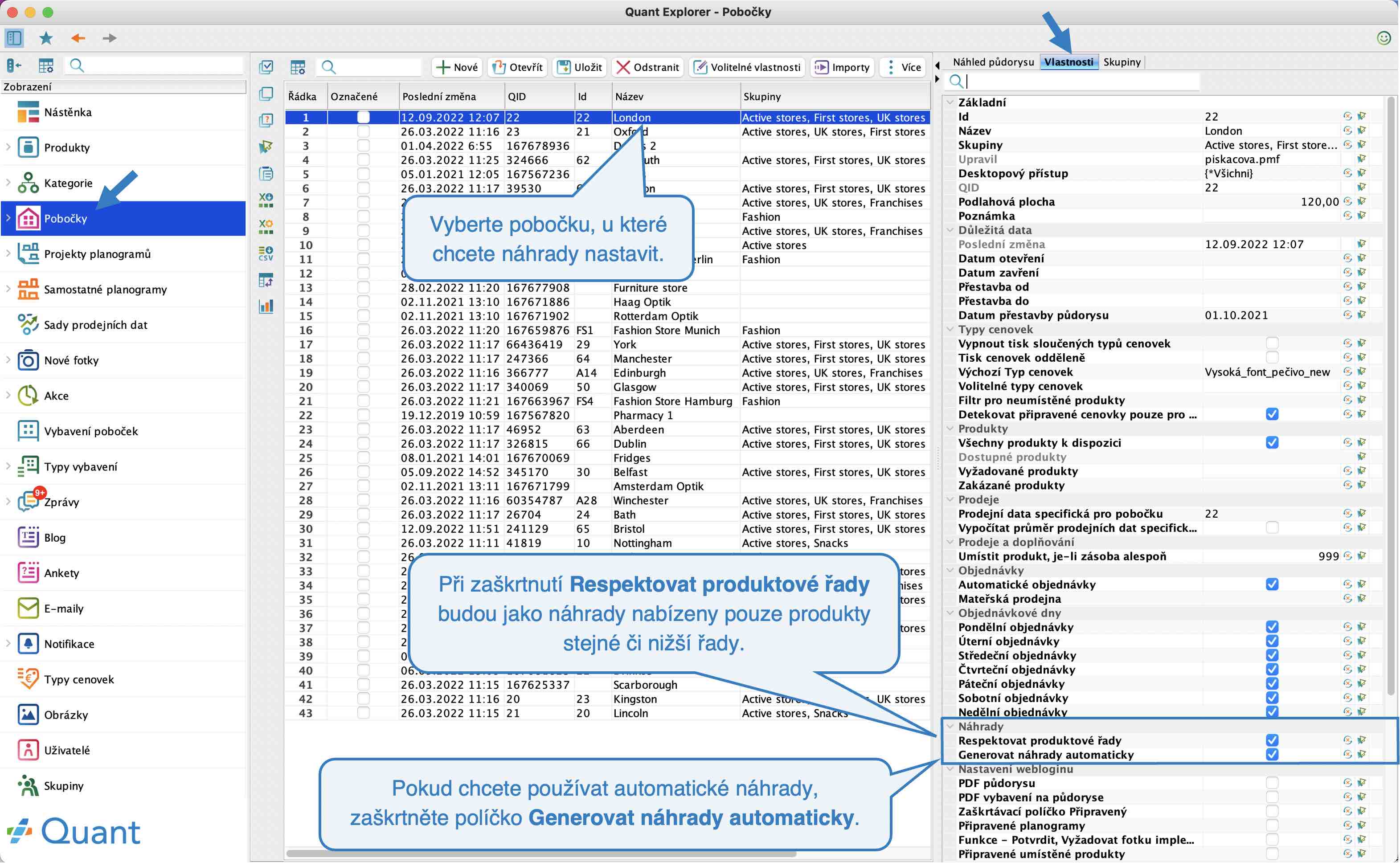
Task: Sort by Poslední změna column header
Action: click(x=451, y=97)
